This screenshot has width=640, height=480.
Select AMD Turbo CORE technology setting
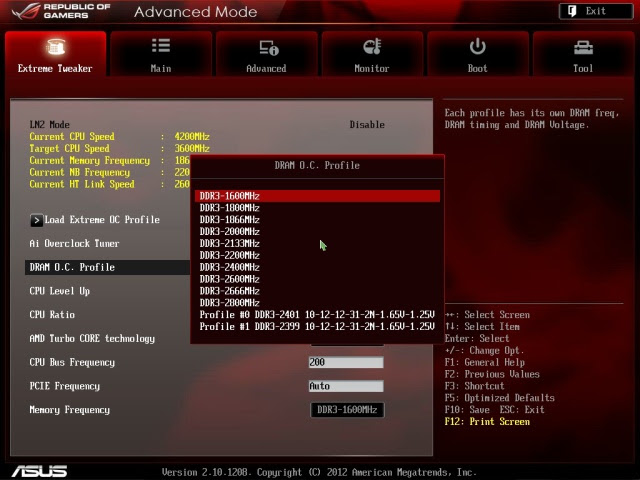click(x=92, y=339)
